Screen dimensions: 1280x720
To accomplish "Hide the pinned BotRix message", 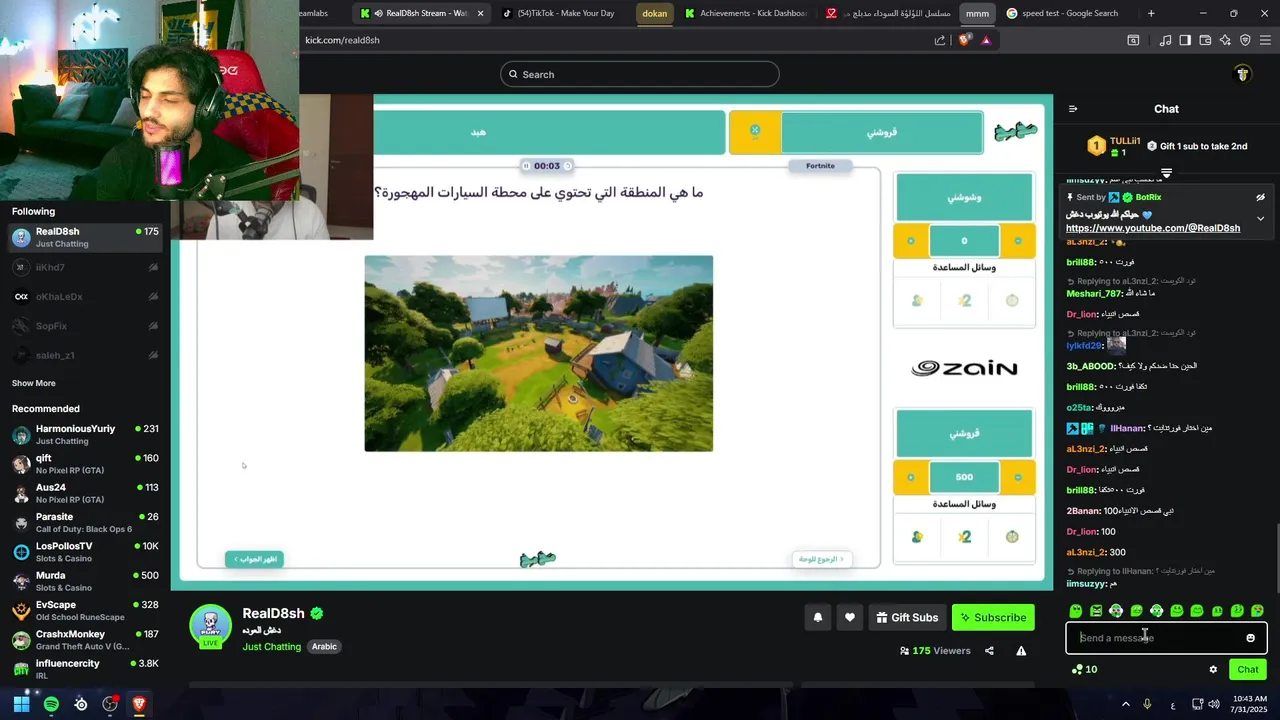I will (x=1260, y=198).
